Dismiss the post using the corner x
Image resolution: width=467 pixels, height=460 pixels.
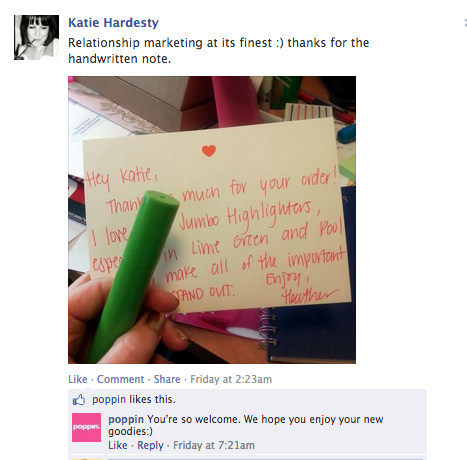coord(465,23)
